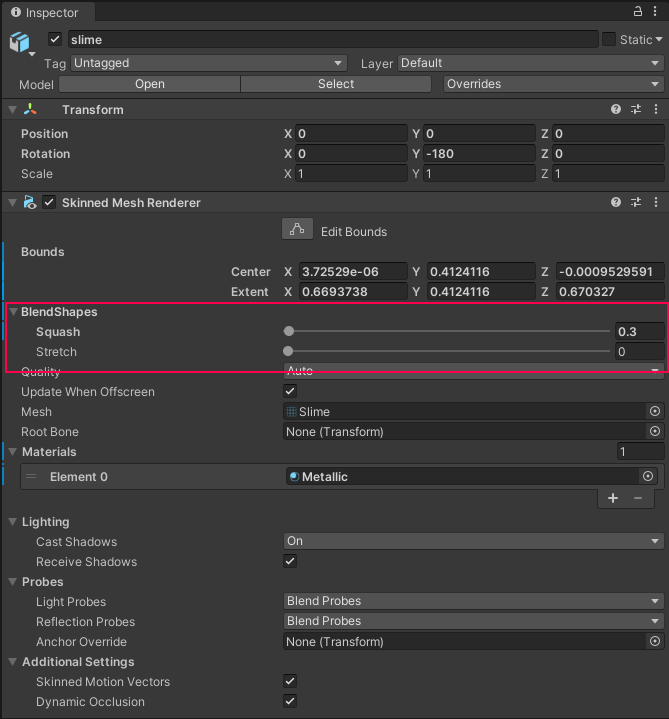
Task: Click the Inspector lock icon
Action: 639,11
